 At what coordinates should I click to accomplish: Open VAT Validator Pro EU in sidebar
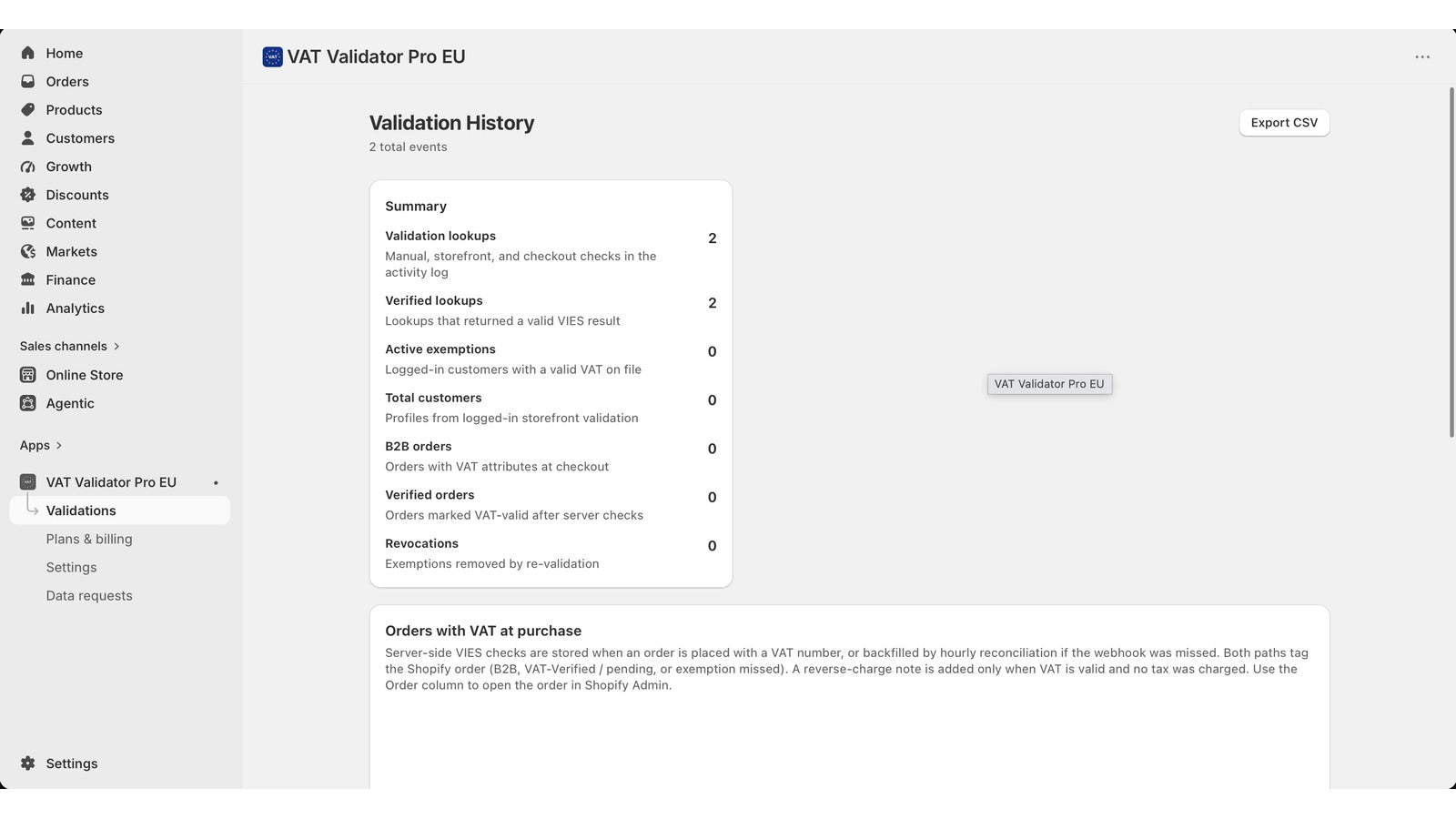pos(111,482)
